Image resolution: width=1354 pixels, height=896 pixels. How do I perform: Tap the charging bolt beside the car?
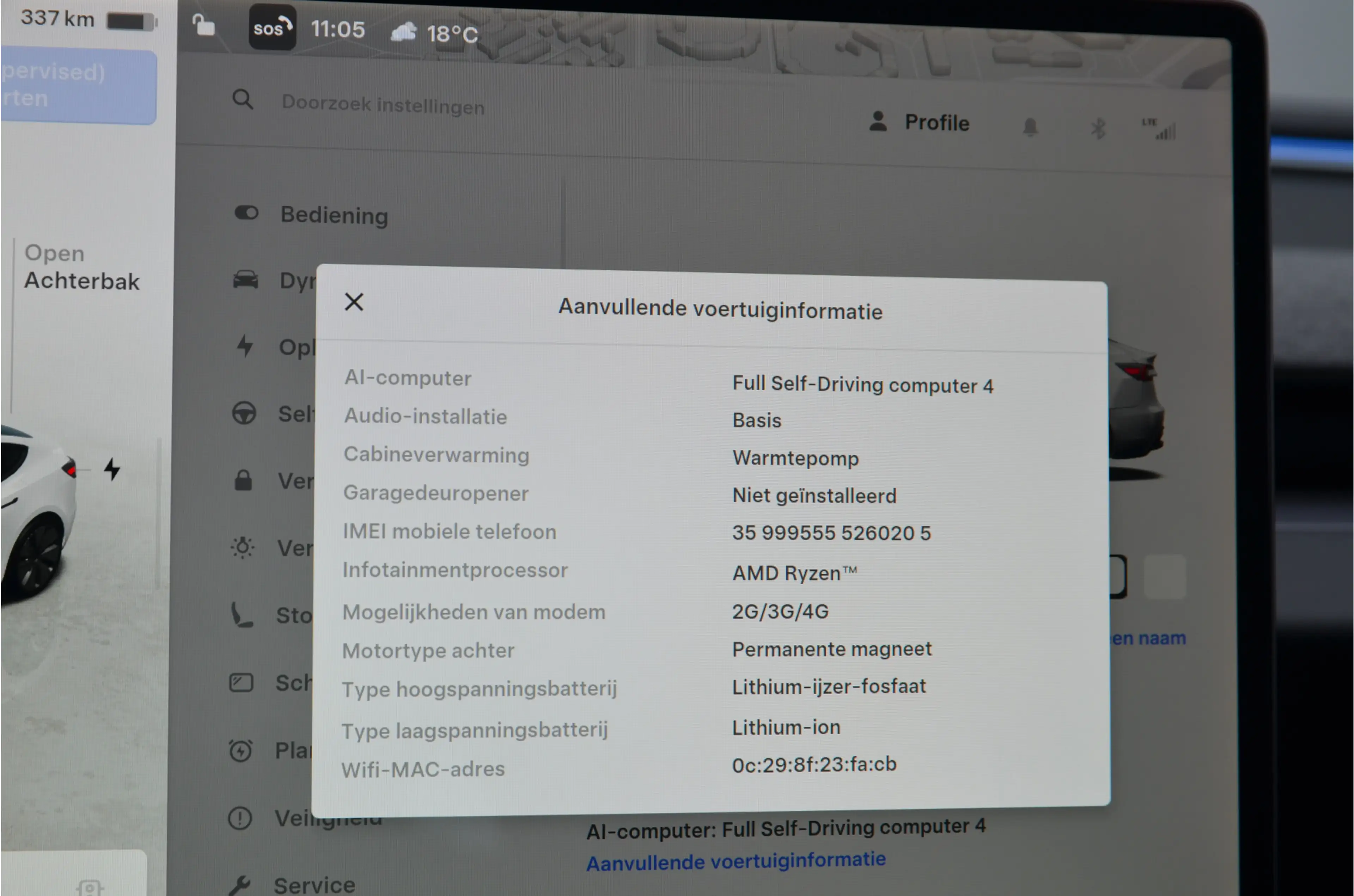click(112, 469)
